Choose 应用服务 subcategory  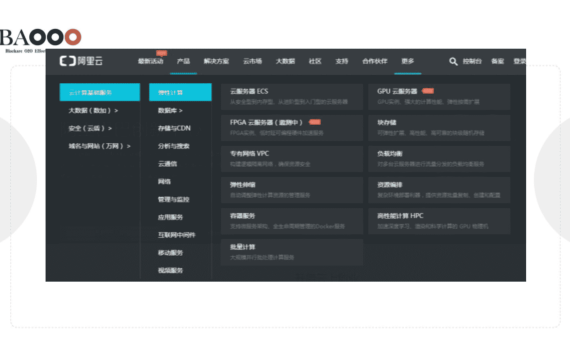[x=170, y=217]
